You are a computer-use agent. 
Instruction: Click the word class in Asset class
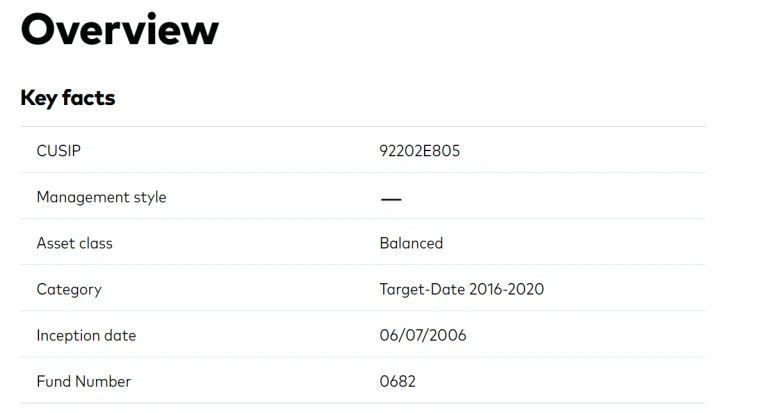(95, 243)
